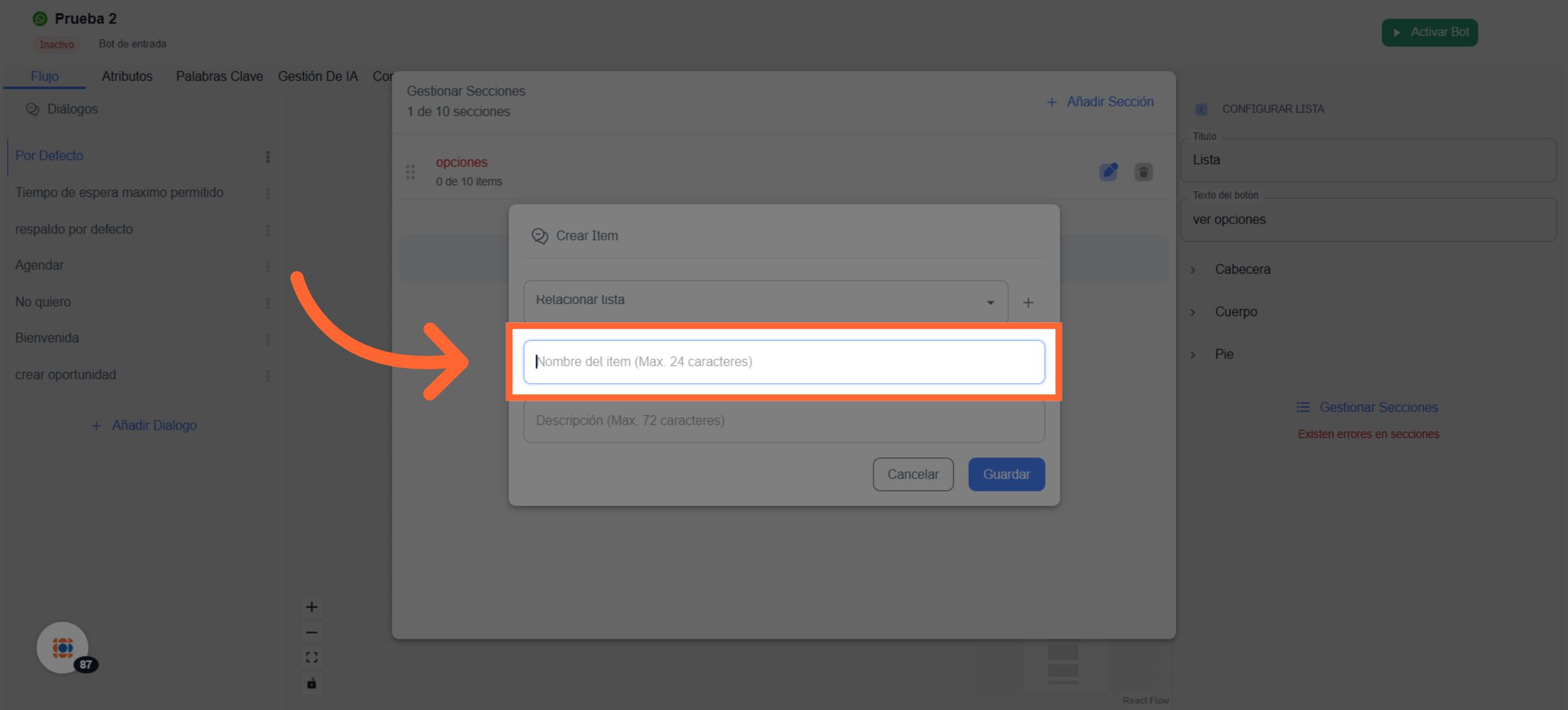Screen dimensions: 1568x710
Task: Click the edit pencil icon for opciones section
Action: tap(1109, 172)
